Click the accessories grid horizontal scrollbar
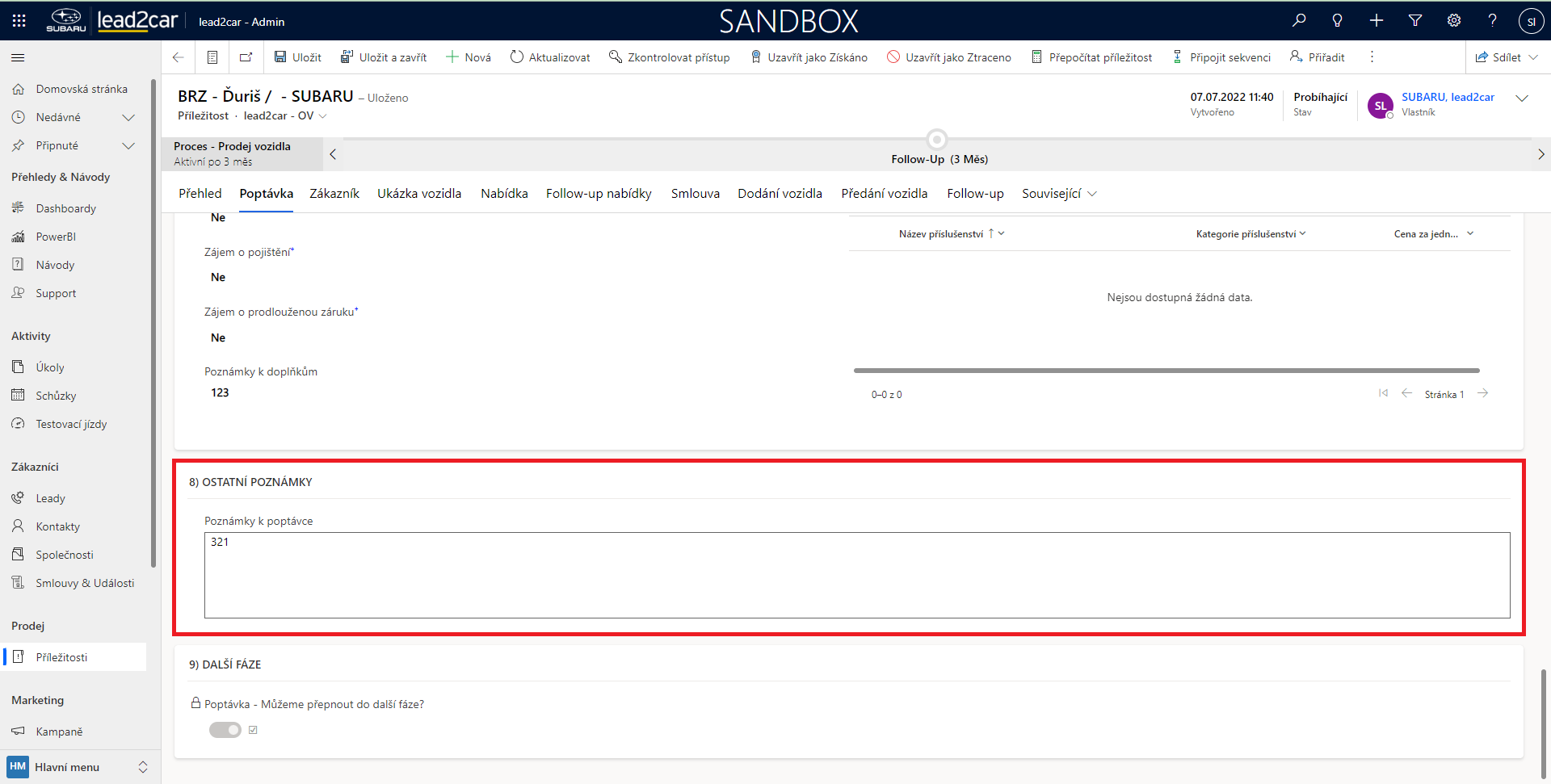Image resolution: width=1551 pixels, height=784 pixels. 1166,371
